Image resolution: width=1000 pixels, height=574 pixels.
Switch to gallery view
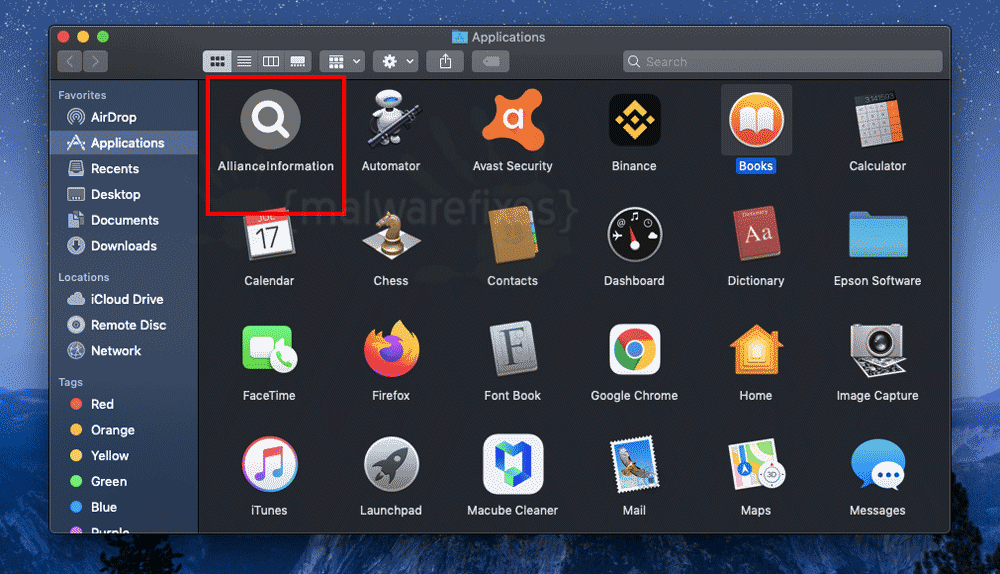pyautogui.click(x=298, y=61)
